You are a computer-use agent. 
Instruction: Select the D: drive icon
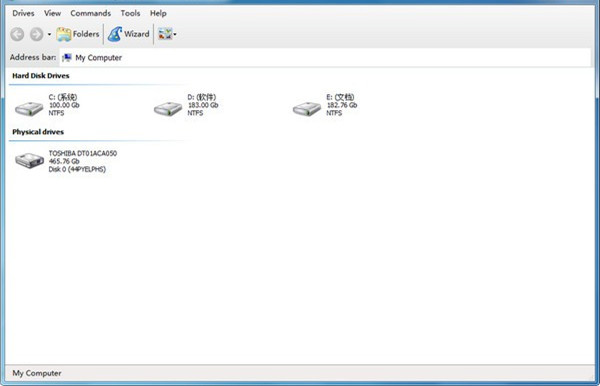tap(168, 109)
